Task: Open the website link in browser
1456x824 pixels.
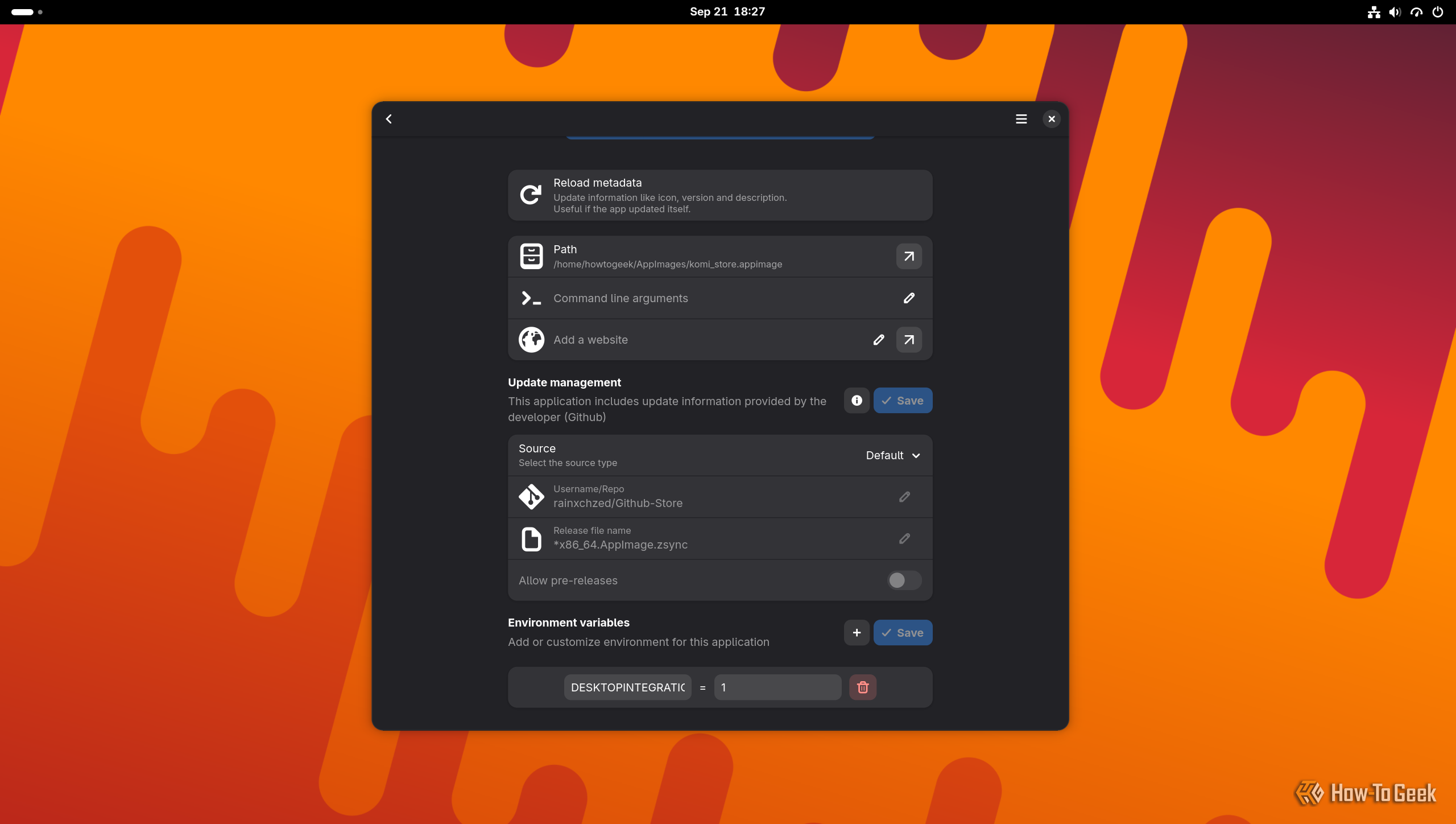Action: [x=909, y=340]
